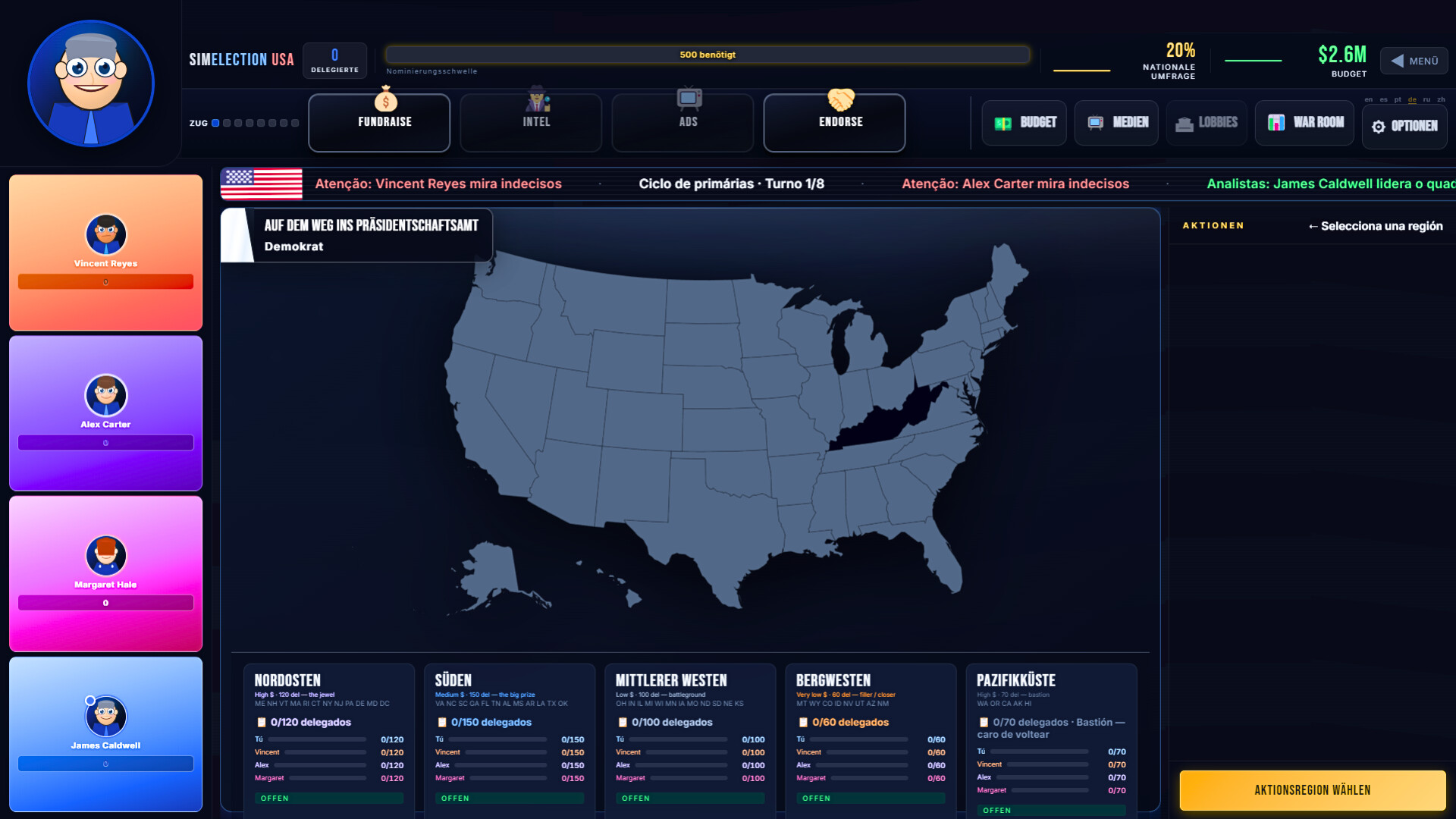Select the Bergwesten region heading

coord(833,680)
